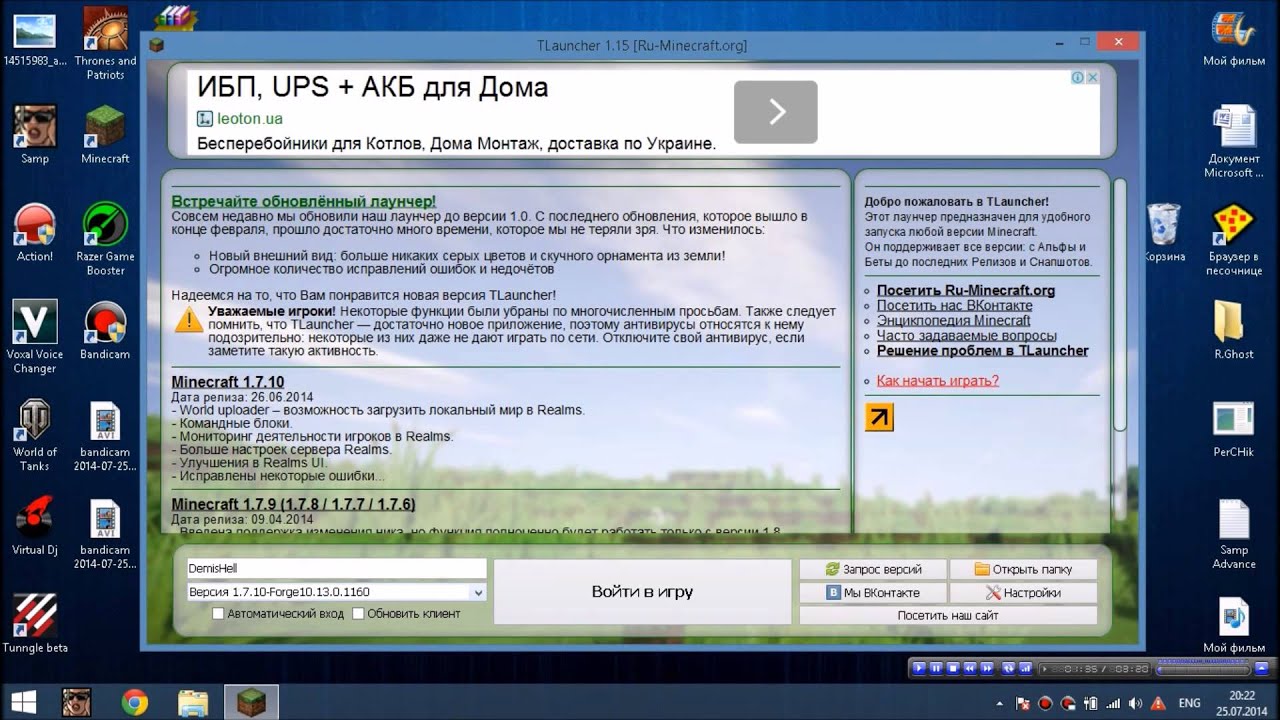This screenshot has height=720, width=1280.
Task: Open 'Мы ВКонтакте' button
Action: coord(873,593)
